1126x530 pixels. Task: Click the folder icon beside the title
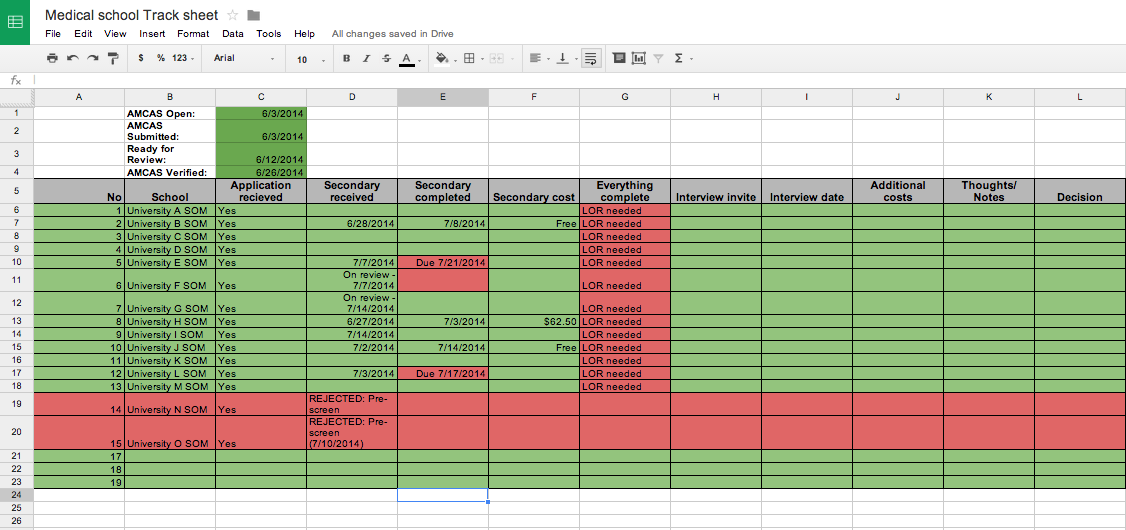(x=254, y=15)
